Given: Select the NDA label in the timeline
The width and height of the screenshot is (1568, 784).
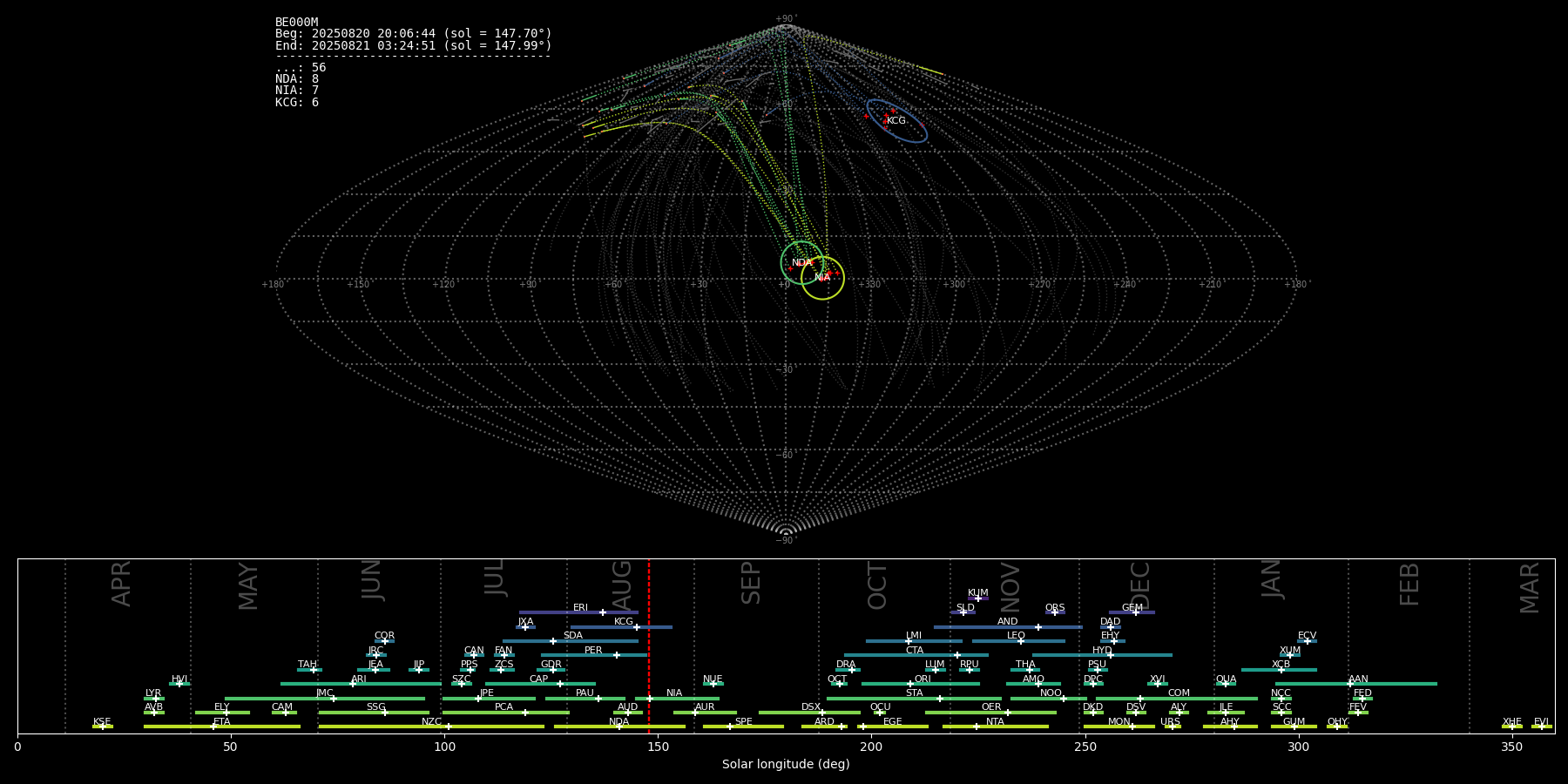Looking at the screenshot, I should (x=619, y=722).
